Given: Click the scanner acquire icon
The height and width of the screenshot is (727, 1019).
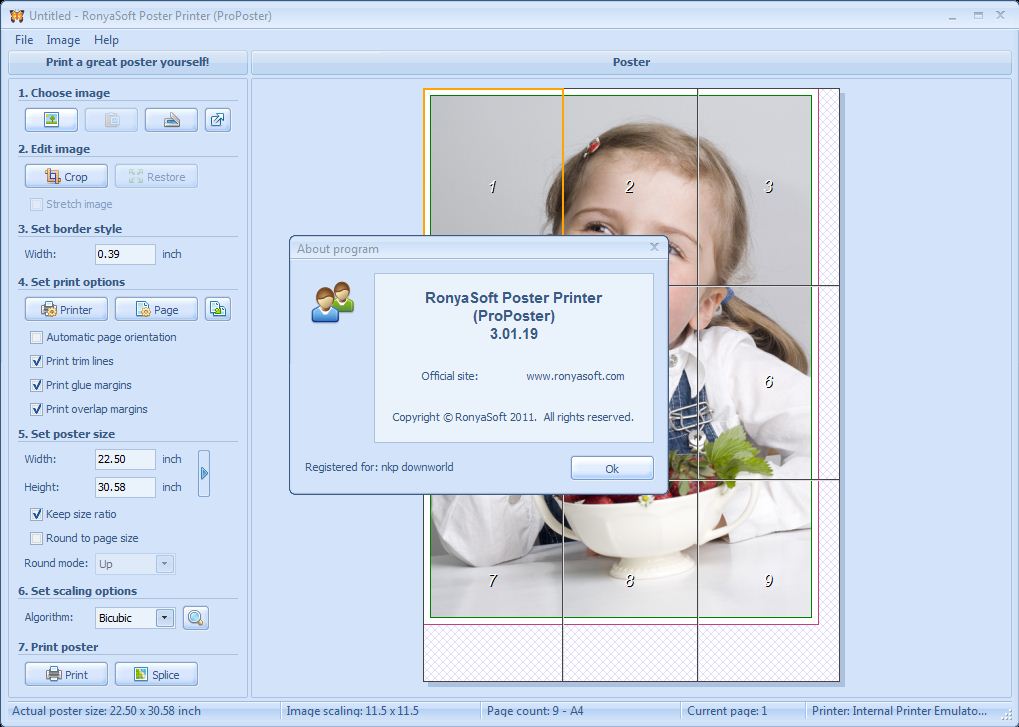Looking at the screenshot, I should click(170, 119).
